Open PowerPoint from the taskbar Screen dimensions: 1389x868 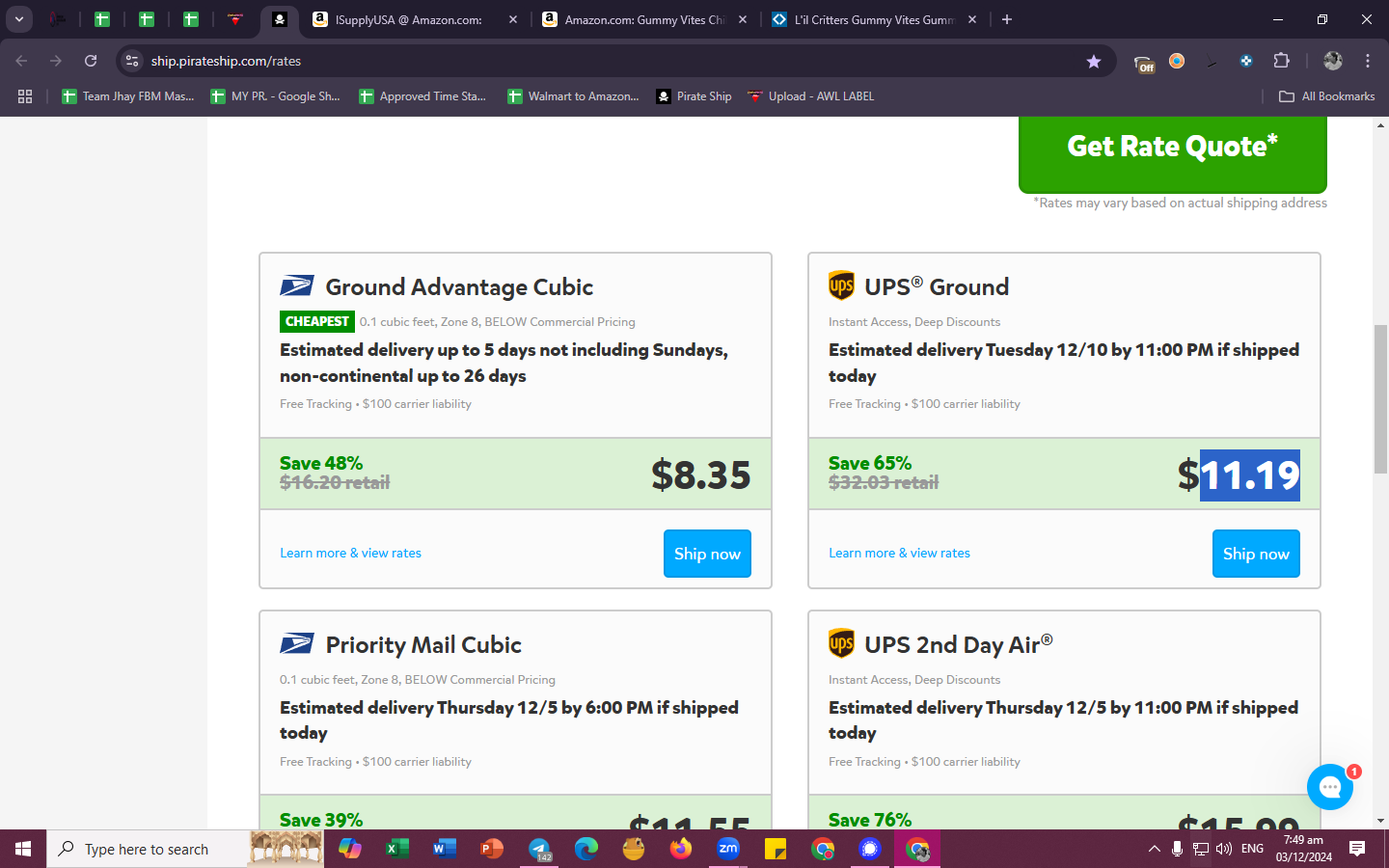point(491,849)
